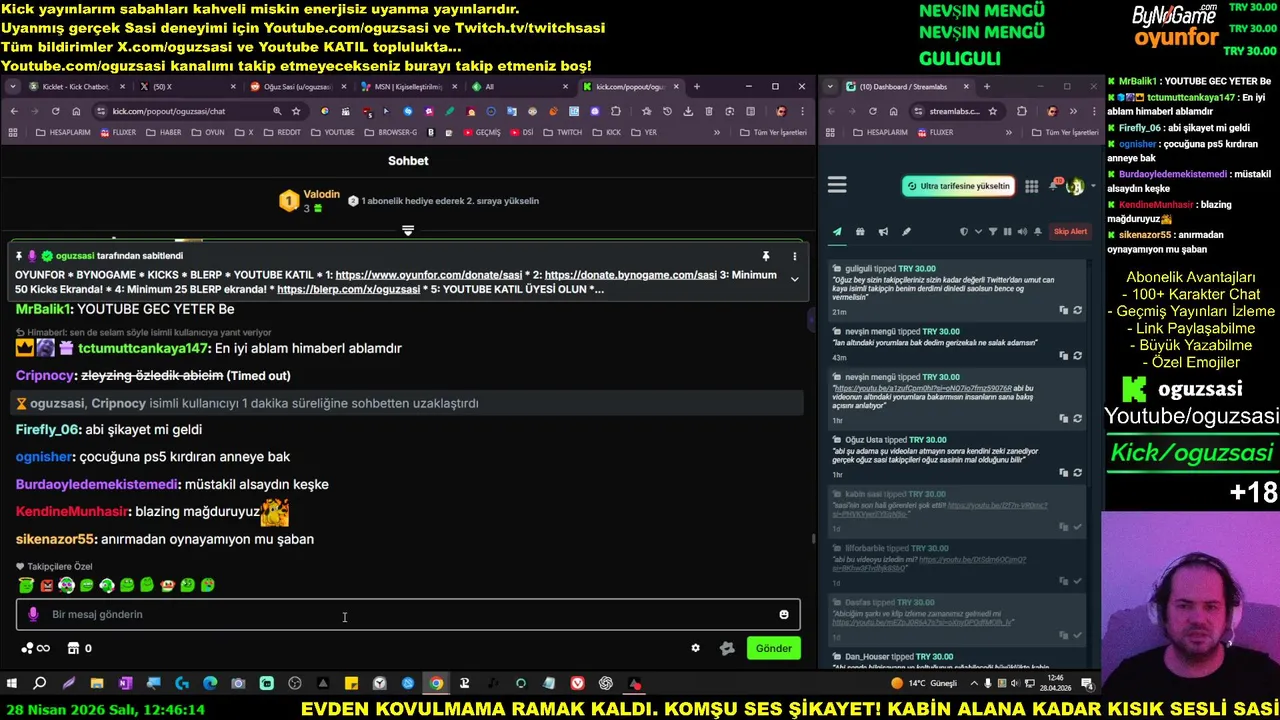Open Windows Start menu

click(x=12, y=684)
